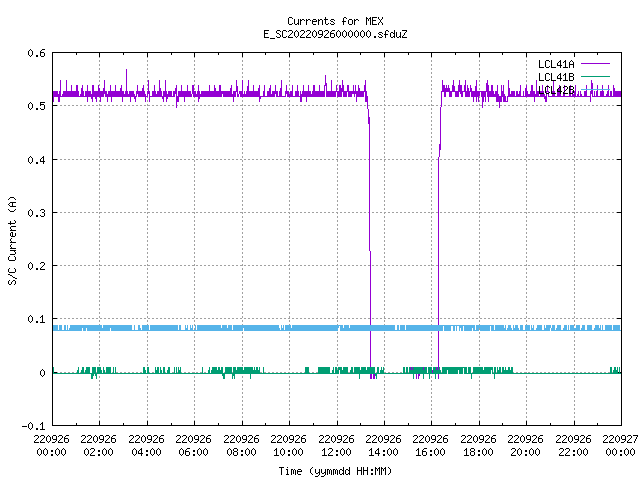
Task: Click the 220926 16:00 time tick label
Action: coord(430,446)
